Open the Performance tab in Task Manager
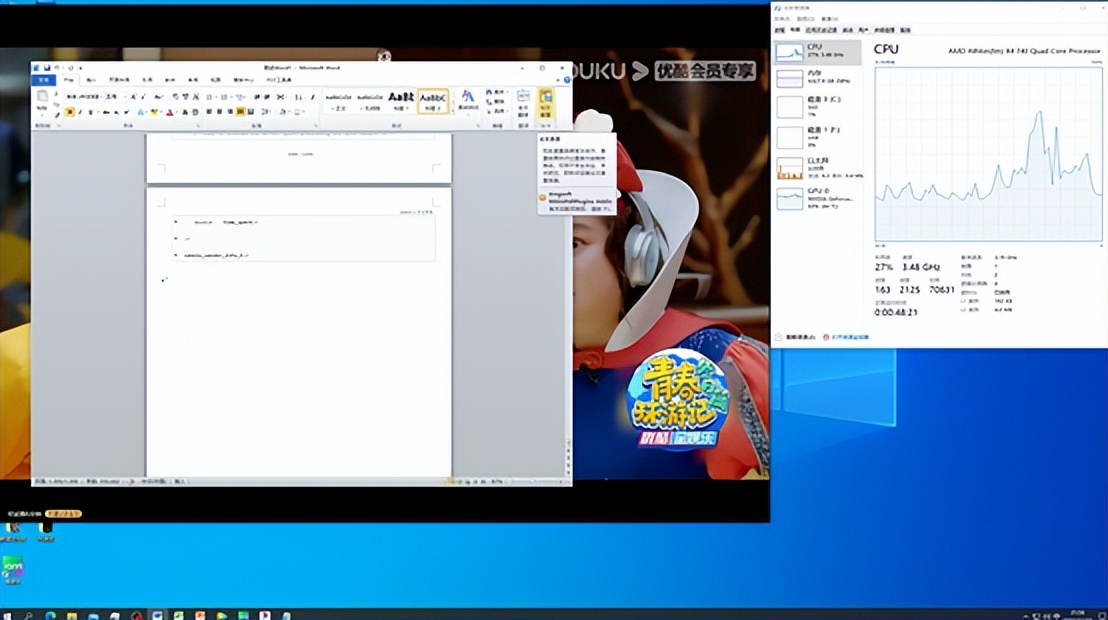Screen dimensions: 1108x620 coord(795,30)
